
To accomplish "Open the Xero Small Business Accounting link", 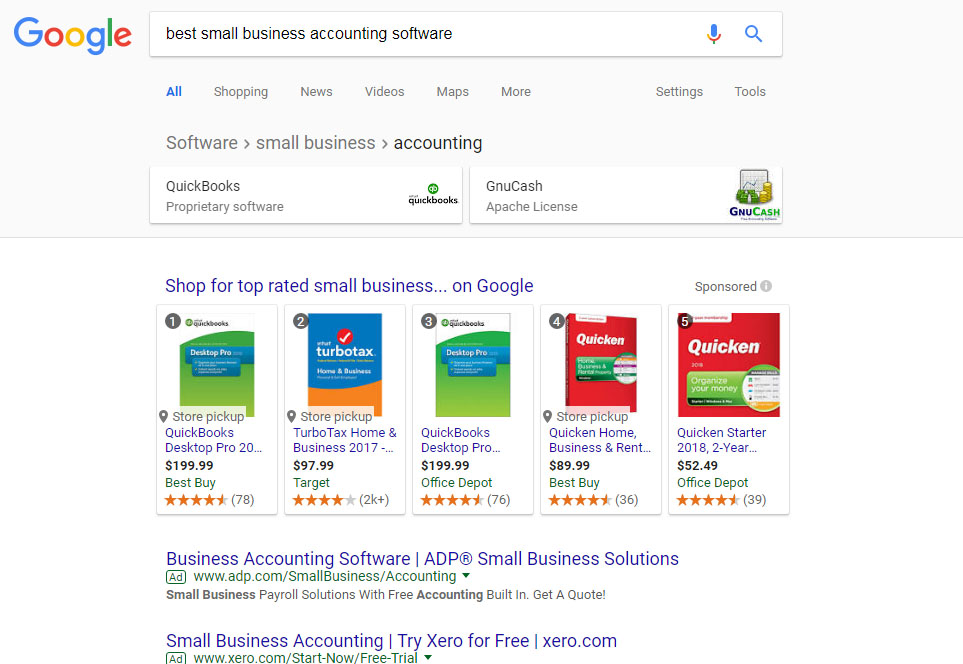I will (x=391, y=641).
